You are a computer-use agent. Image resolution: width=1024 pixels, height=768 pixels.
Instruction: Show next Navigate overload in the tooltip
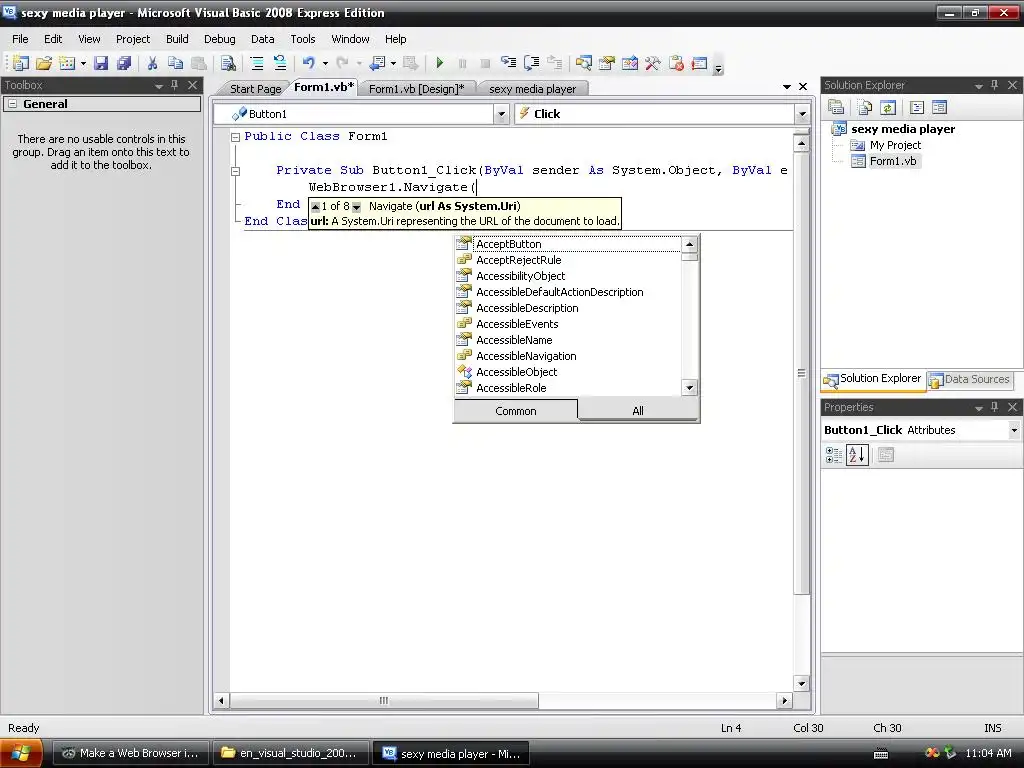pyautogui.click(x=357, y=207)
